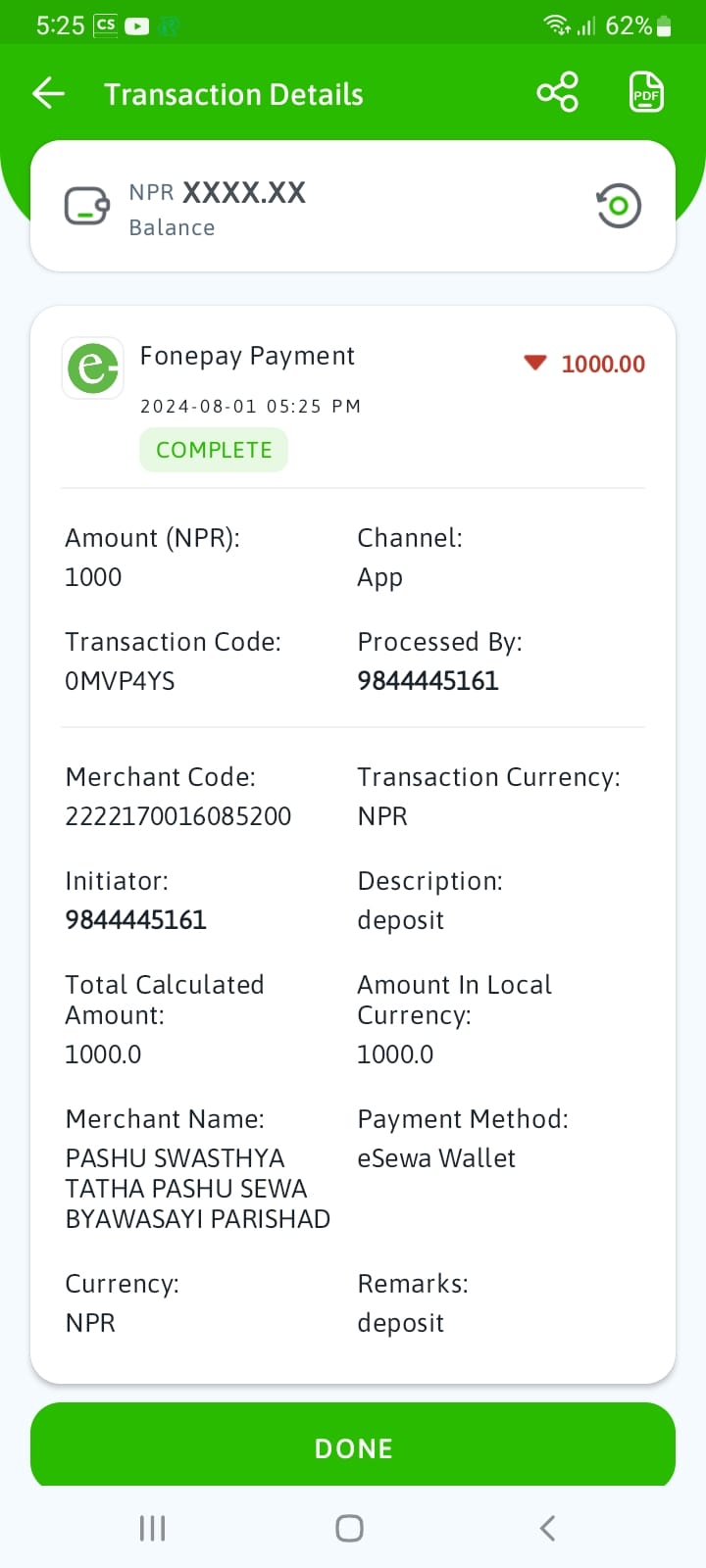Tap the Transaction Details header title
Viewport: 706px width, 1568px height.
(x=233, y=94)
